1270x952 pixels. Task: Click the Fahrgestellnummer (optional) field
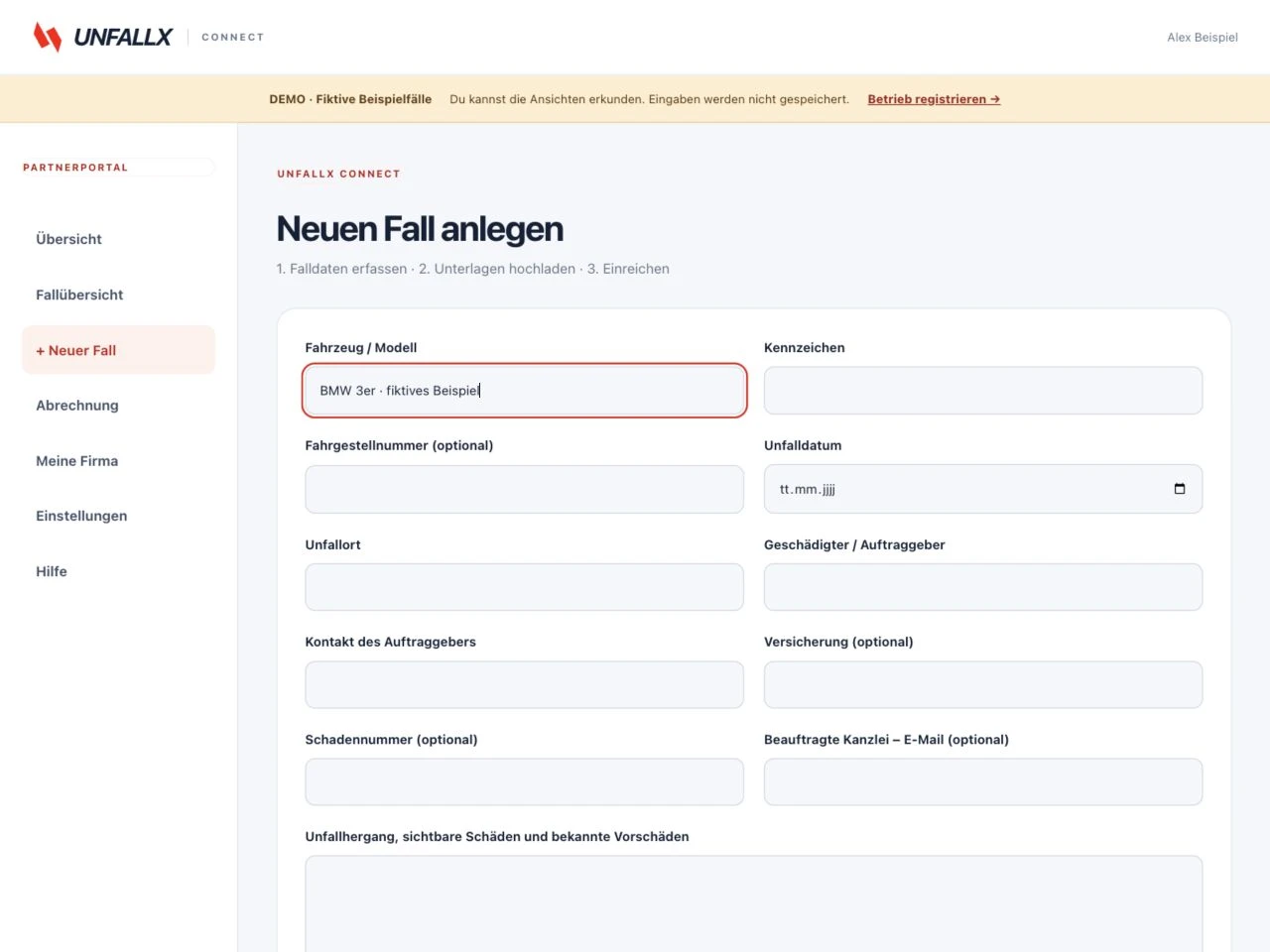point(524,489)
